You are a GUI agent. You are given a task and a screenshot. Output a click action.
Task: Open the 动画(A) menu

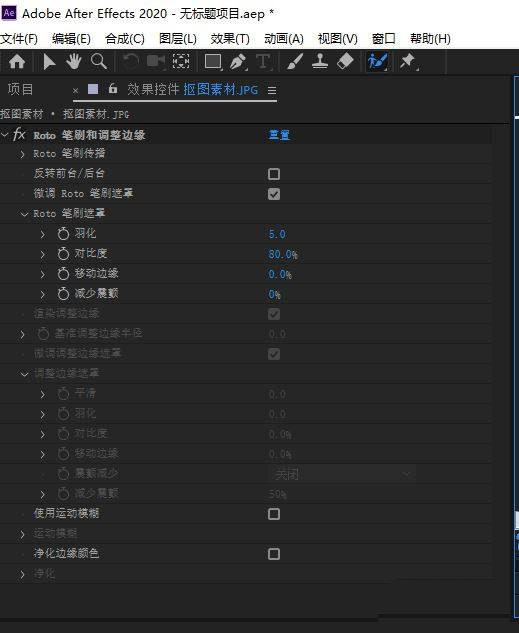[x=284, y=39]
